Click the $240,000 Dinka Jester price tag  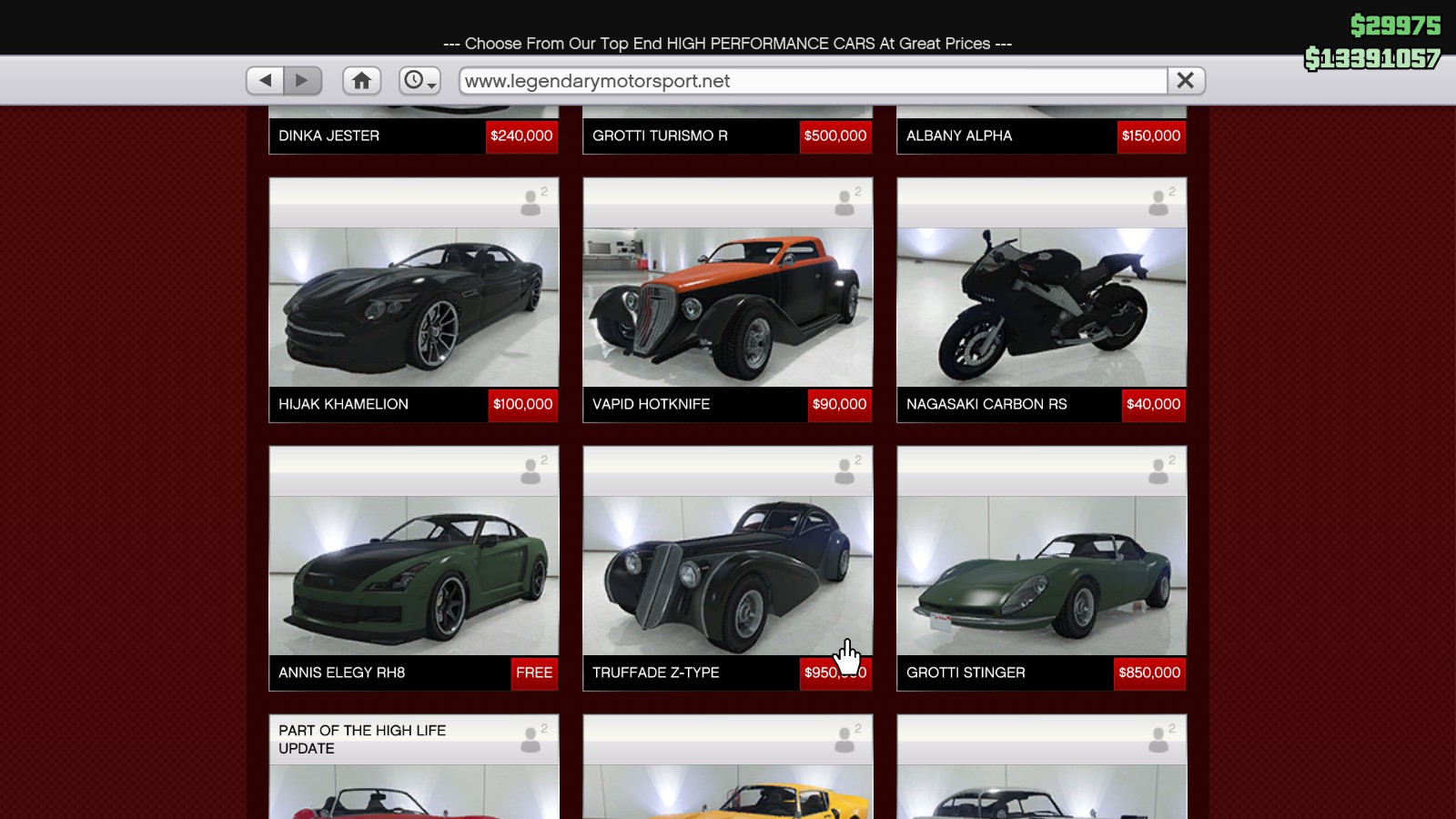521,136
